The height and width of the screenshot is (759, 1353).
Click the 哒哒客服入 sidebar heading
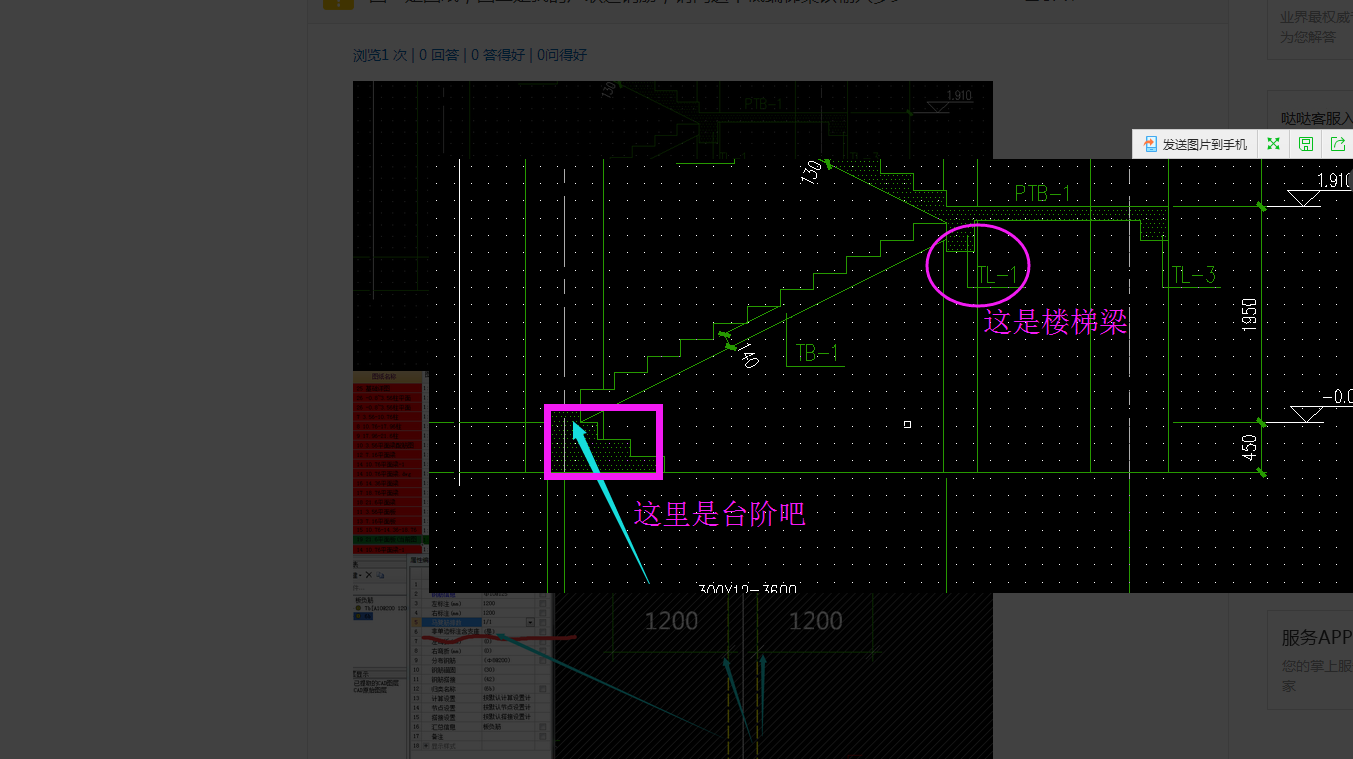1317,118
